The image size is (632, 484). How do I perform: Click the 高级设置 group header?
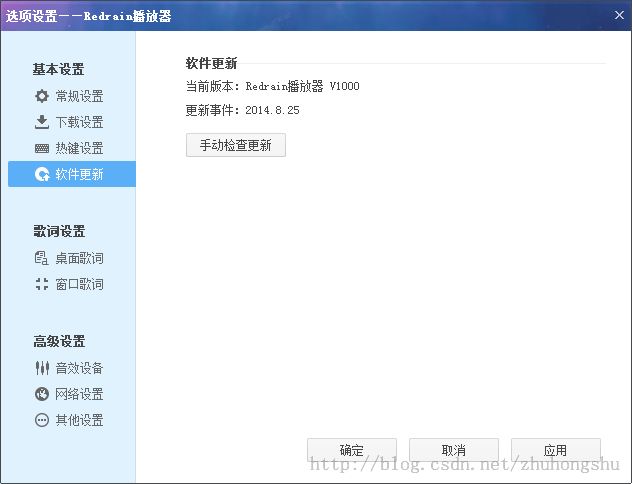[59, 341]
